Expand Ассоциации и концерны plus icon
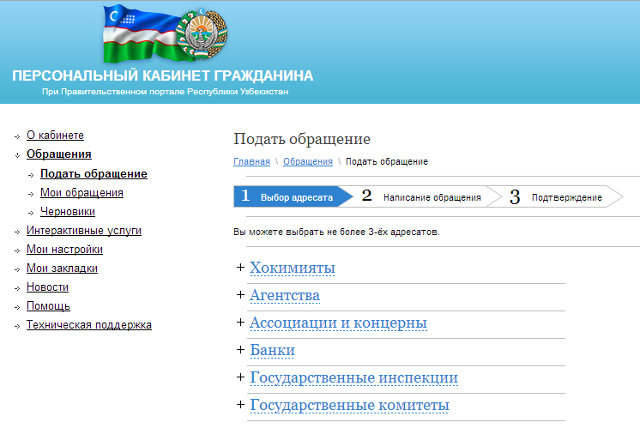The height and width of the screenshot is (427, 640). pos(240,322)
